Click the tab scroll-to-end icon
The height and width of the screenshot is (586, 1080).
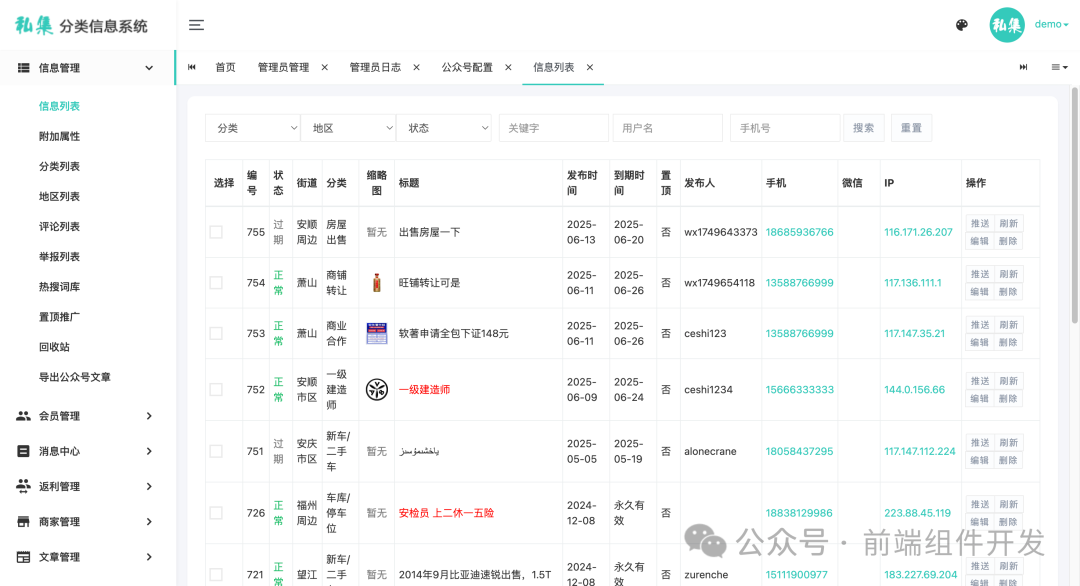(1023, 67)
